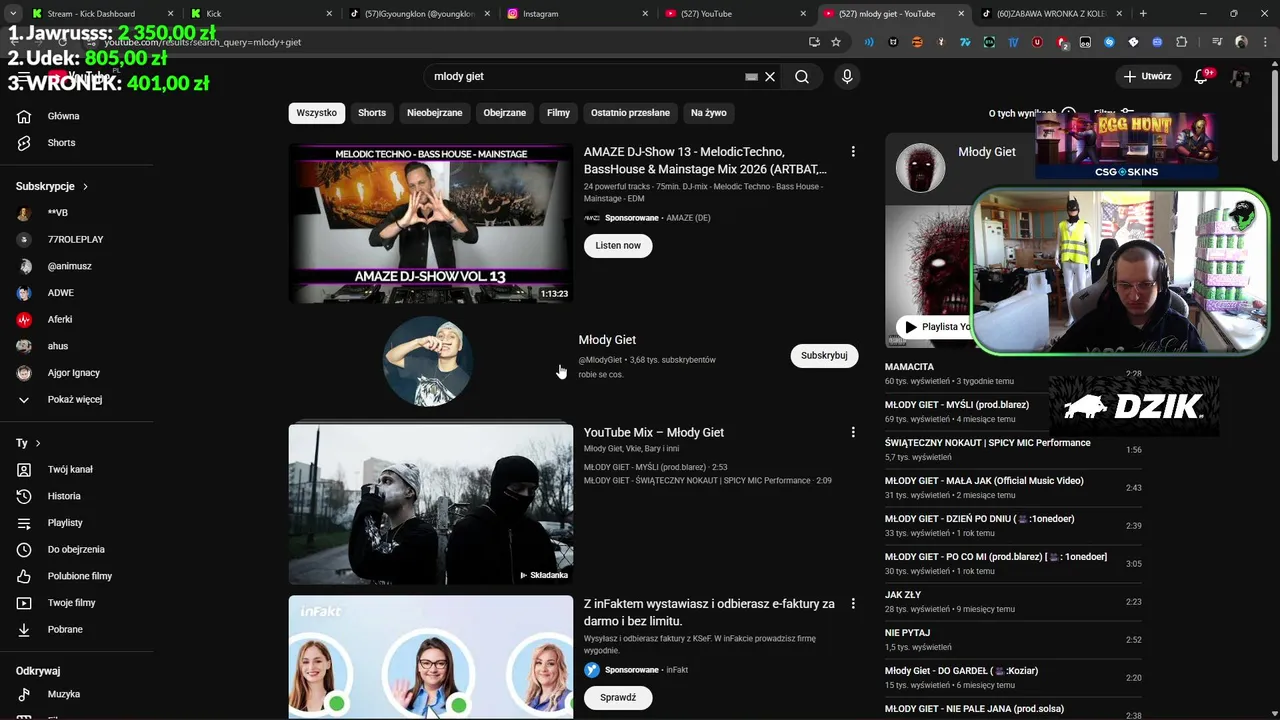1280x720 pixels.
Task: Start voice search with microphone icon
Action: pyautogui.click(x=847, y=76)
